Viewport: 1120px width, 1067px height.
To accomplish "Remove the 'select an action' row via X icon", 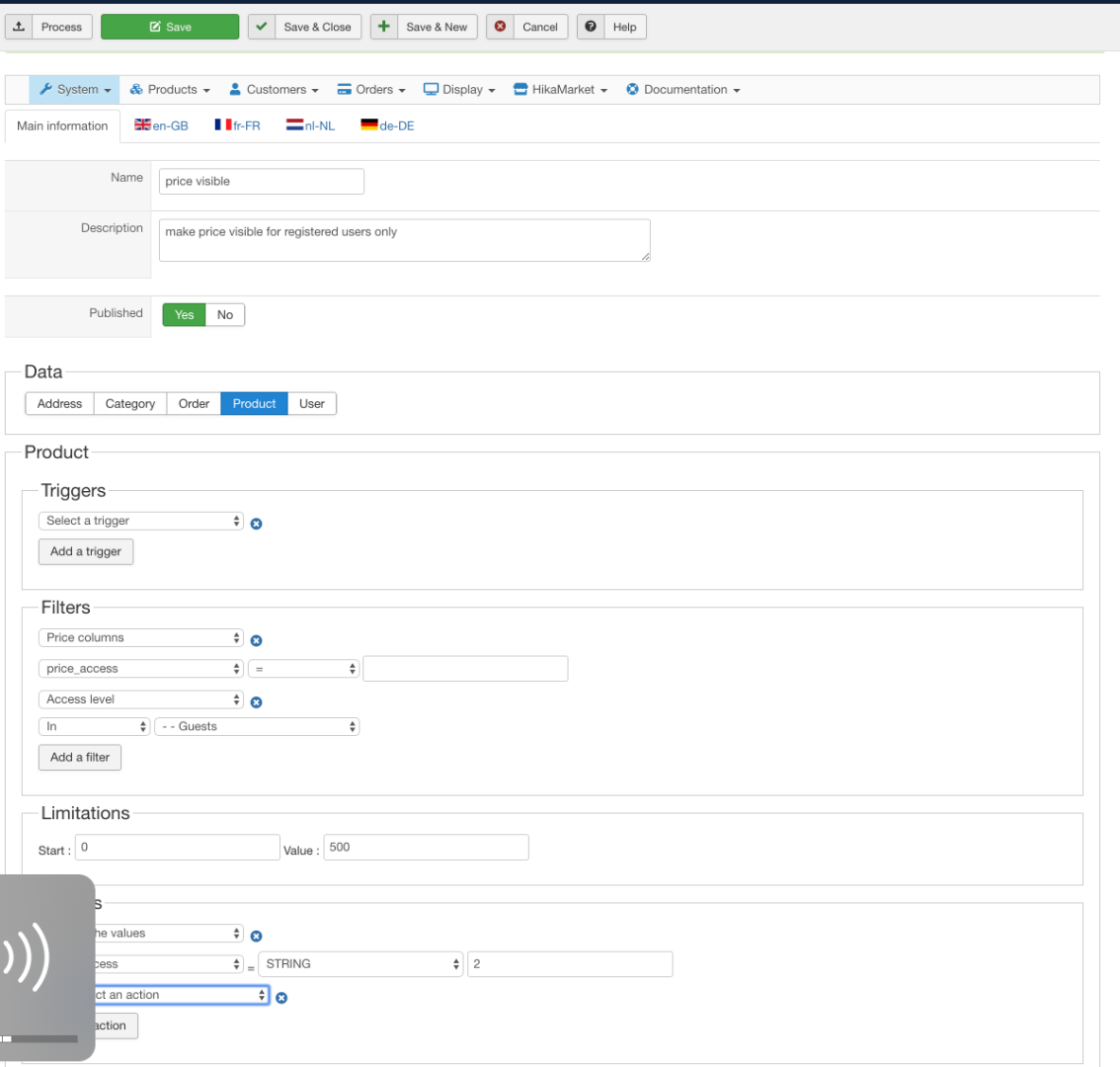I will click(281, 998).
